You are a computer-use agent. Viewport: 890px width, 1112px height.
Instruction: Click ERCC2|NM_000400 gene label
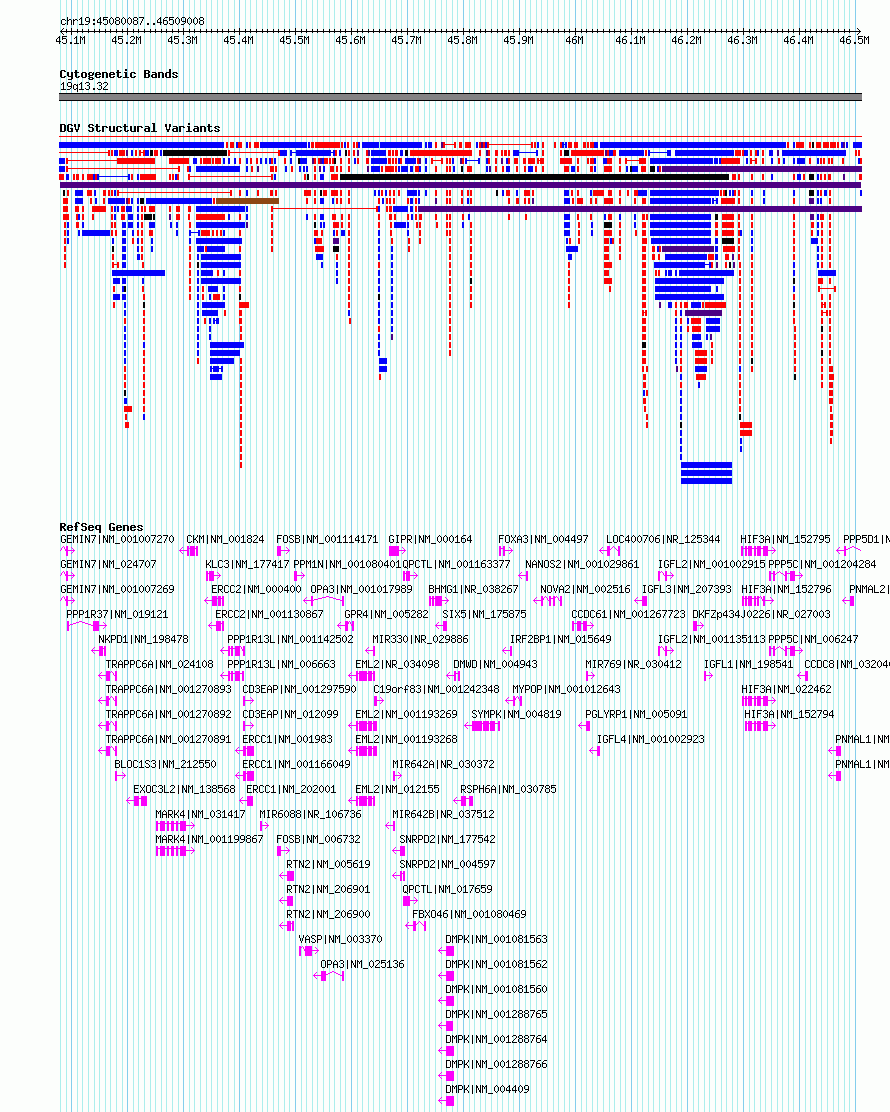(256, 589)
